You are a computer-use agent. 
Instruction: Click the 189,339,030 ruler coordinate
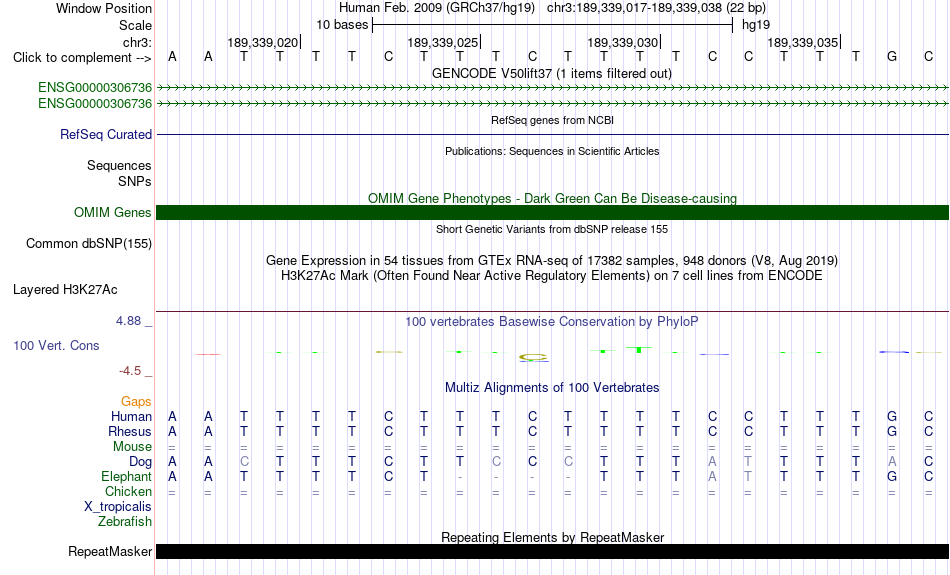(x=623, y=42)
